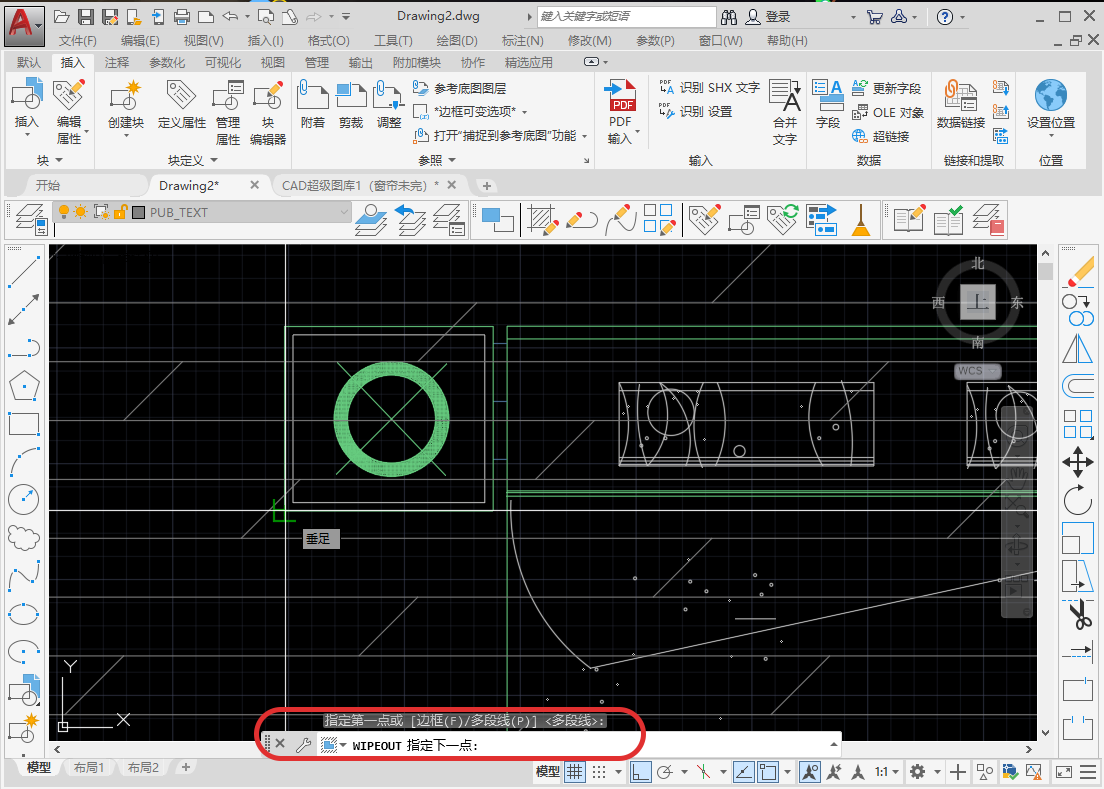
Task: Select the Mirror modify tool
Action: pyautogui.click(x=1077, y=348)
